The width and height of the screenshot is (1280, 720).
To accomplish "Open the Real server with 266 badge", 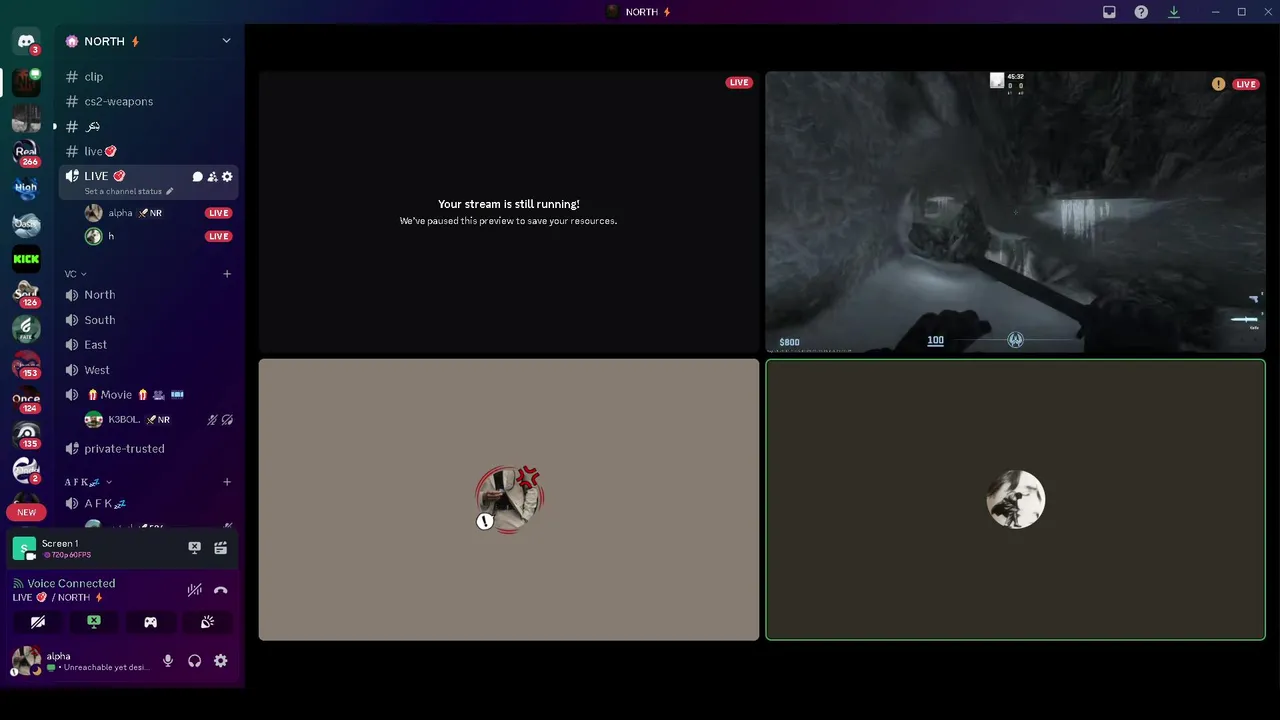I will [26, 153].
